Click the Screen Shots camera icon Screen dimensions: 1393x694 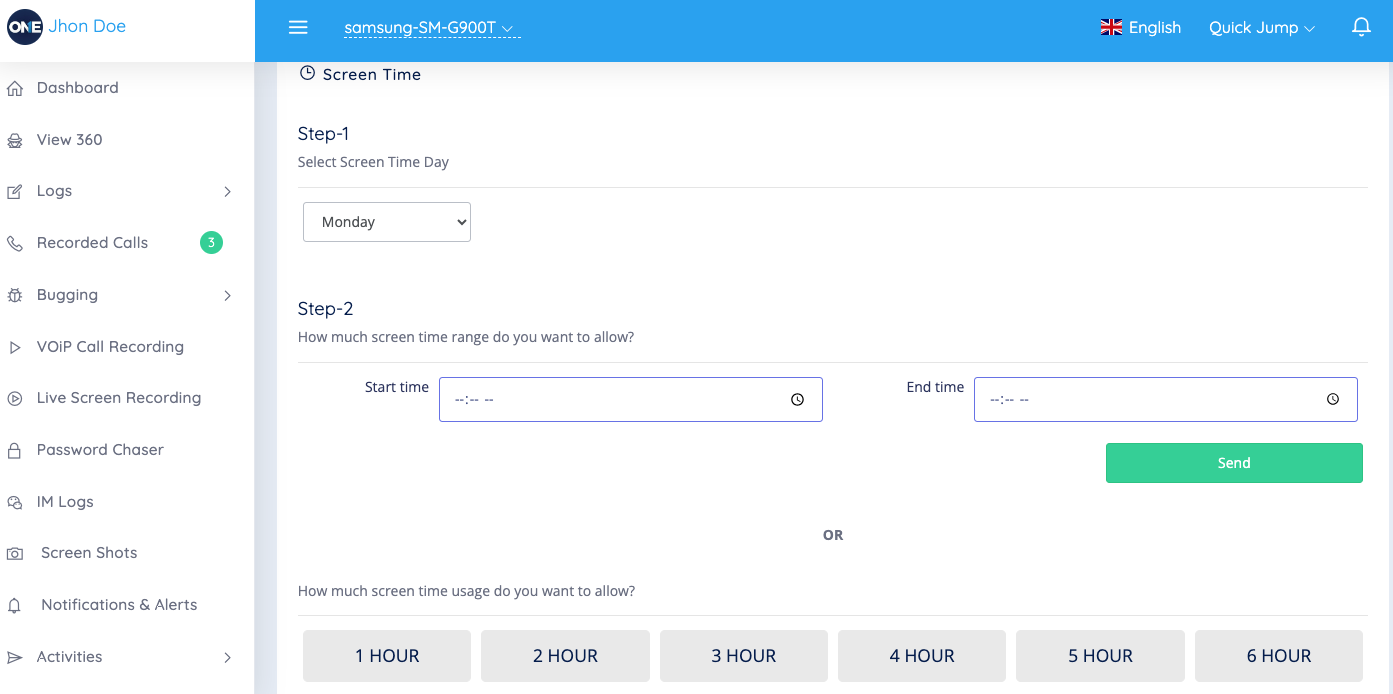[15, 554]
